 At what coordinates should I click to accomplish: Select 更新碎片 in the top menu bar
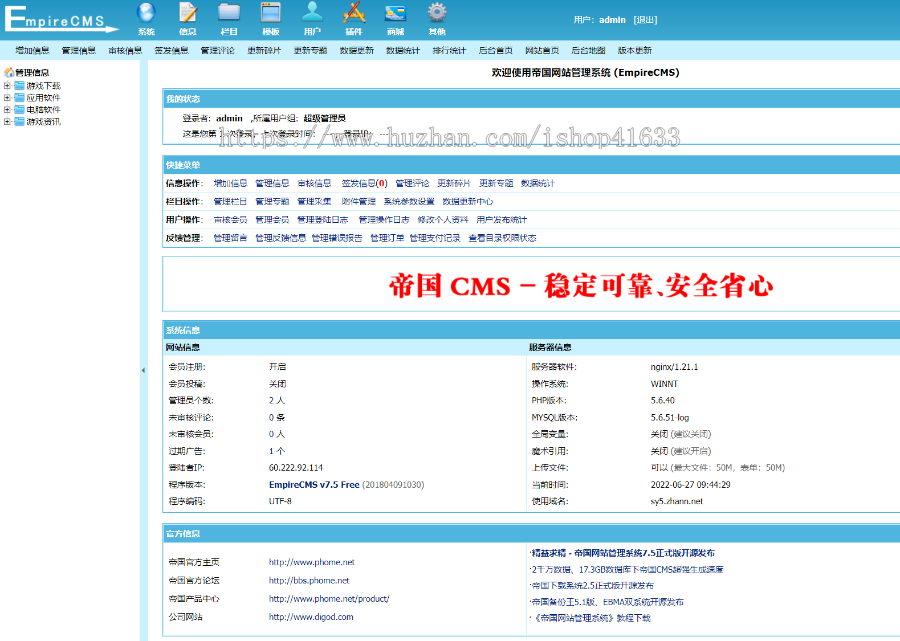point(264,50)
